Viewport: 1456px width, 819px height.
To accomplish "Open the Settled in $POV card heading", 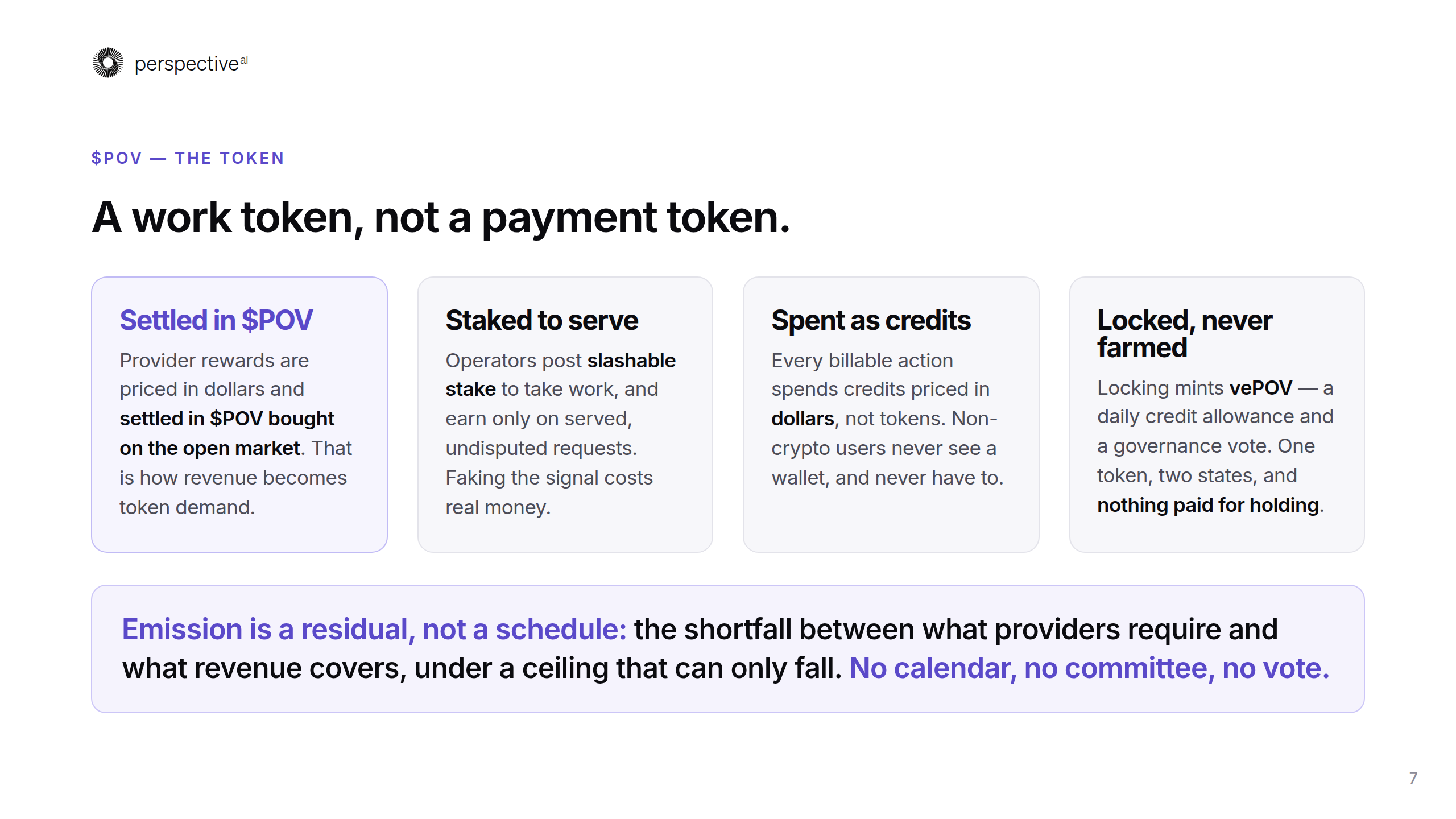I will (x=216, y=320).
